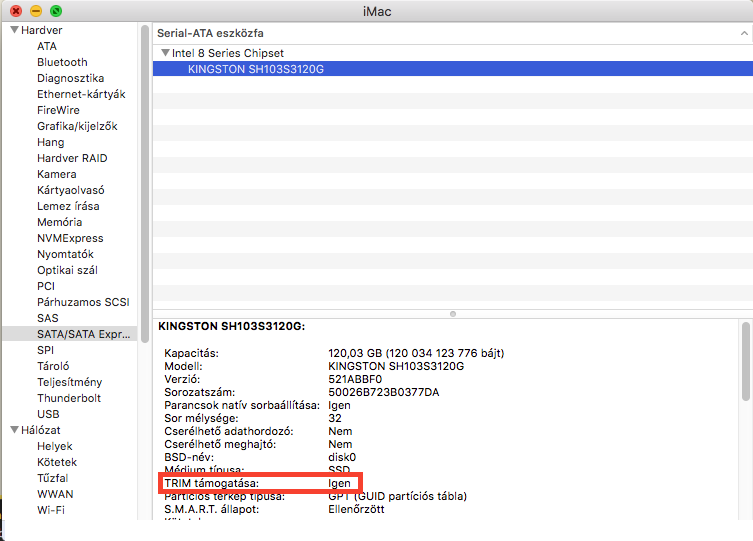
Task: Select Optikai szál in the sidebar
Action: (x=67, y=270)
